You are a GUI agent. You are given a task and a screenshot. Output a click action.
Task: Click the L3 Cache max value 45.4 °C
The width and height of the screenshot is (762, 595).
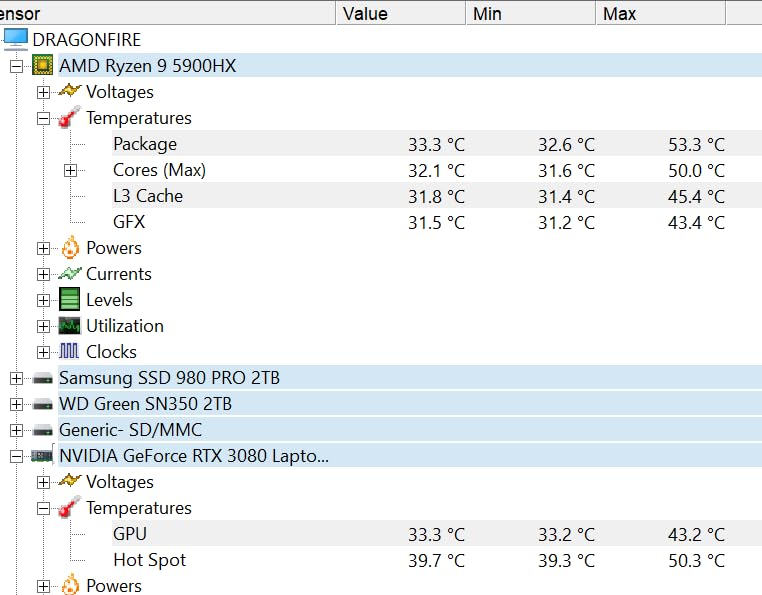pyautogui.click(x=696, y=196)
